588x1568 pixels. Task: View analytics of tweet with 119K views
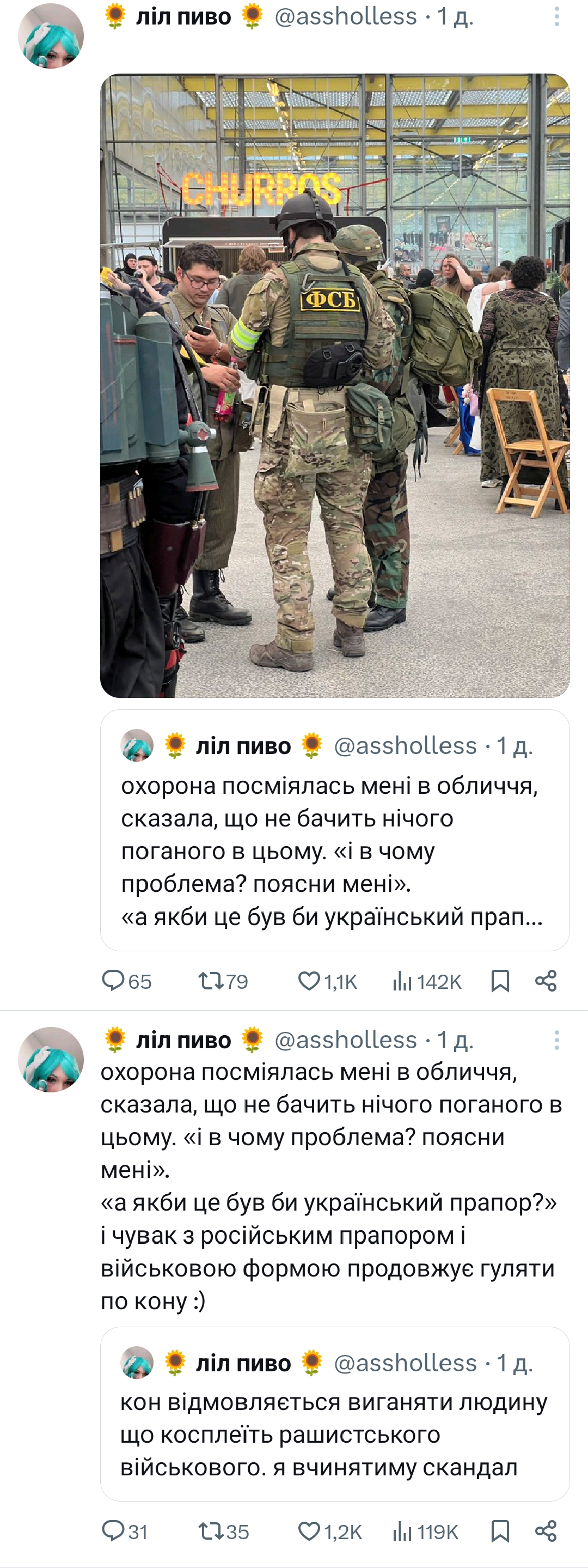(425, 1531)
